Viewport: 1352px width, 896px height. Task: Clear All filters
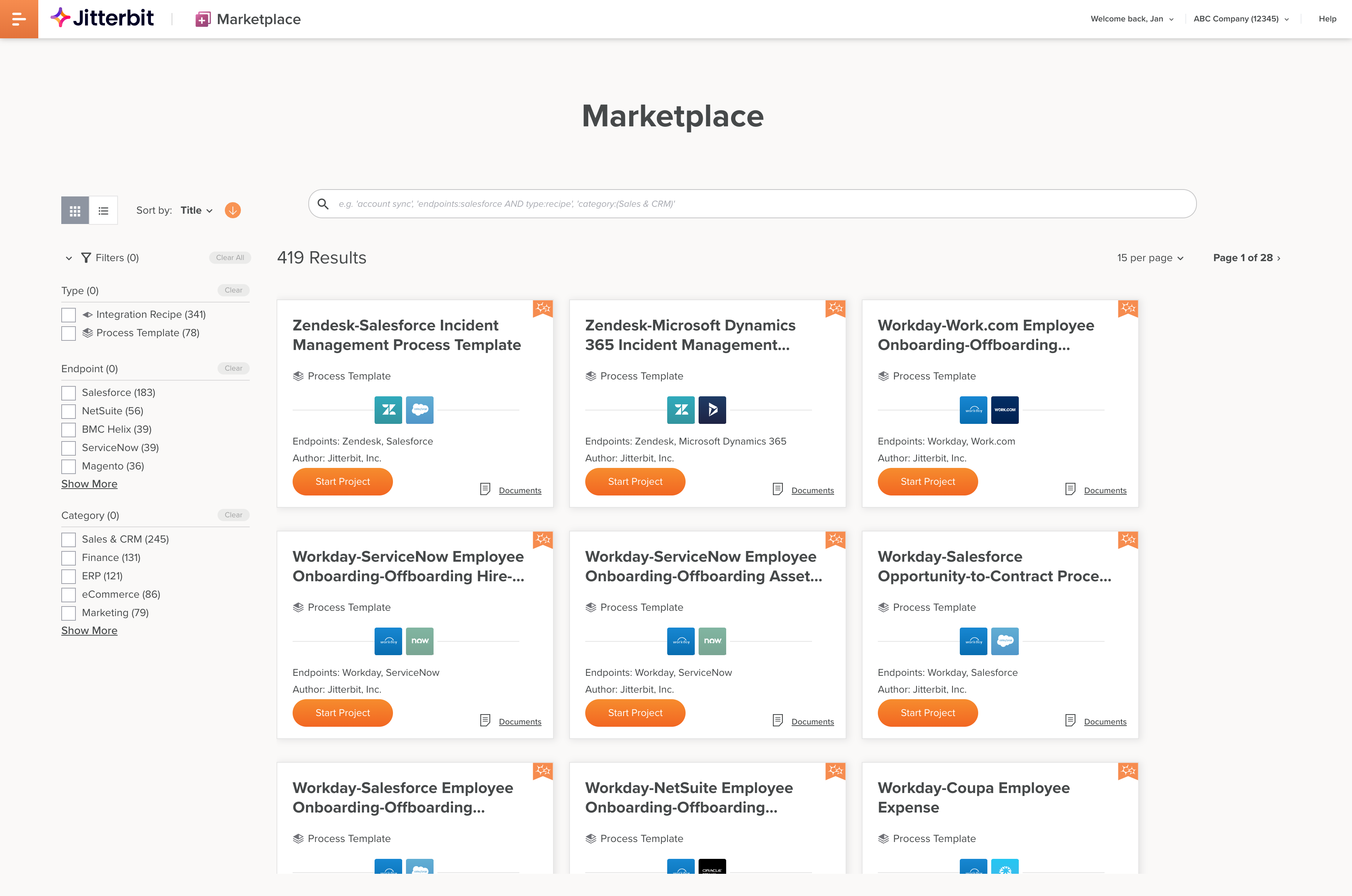coord(230,258)
